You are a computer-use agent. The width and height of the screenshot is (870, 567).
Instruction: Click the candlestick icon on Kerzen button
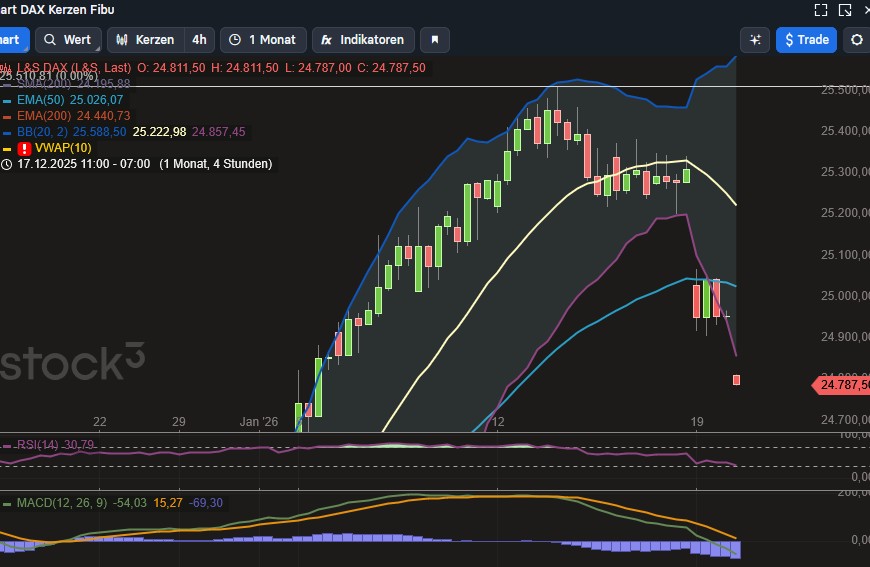[x=122, y=40]
